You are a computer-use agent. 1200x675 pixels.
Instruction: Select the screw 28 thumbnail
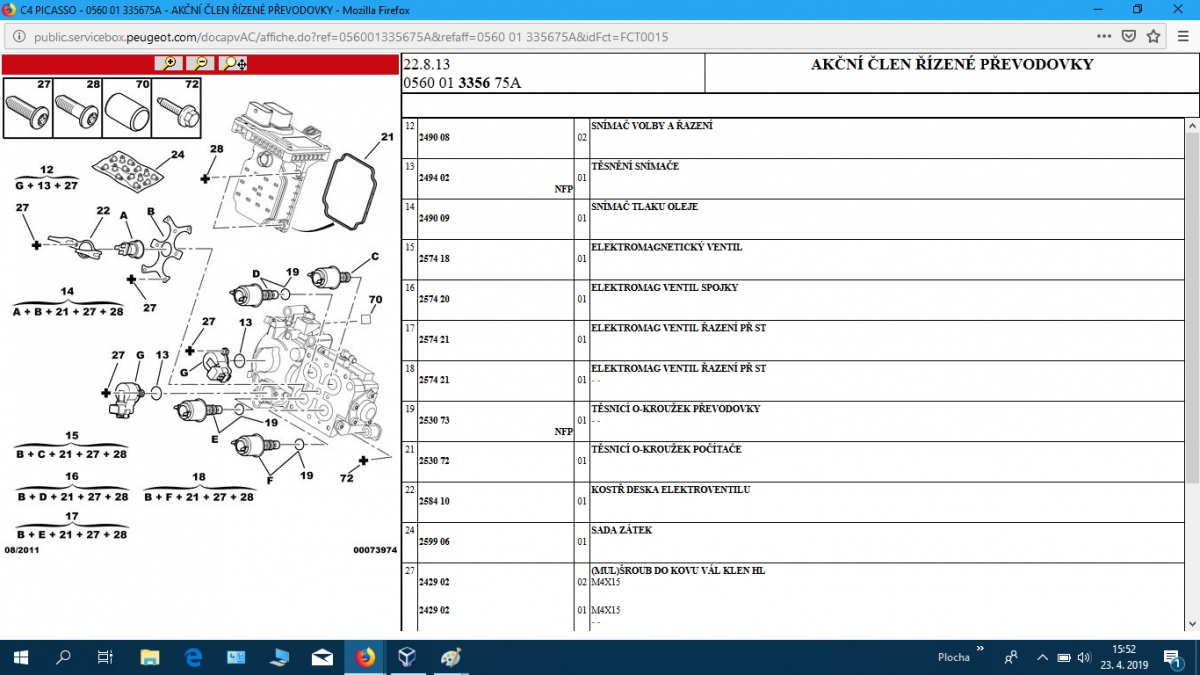[x=77, y=108]
